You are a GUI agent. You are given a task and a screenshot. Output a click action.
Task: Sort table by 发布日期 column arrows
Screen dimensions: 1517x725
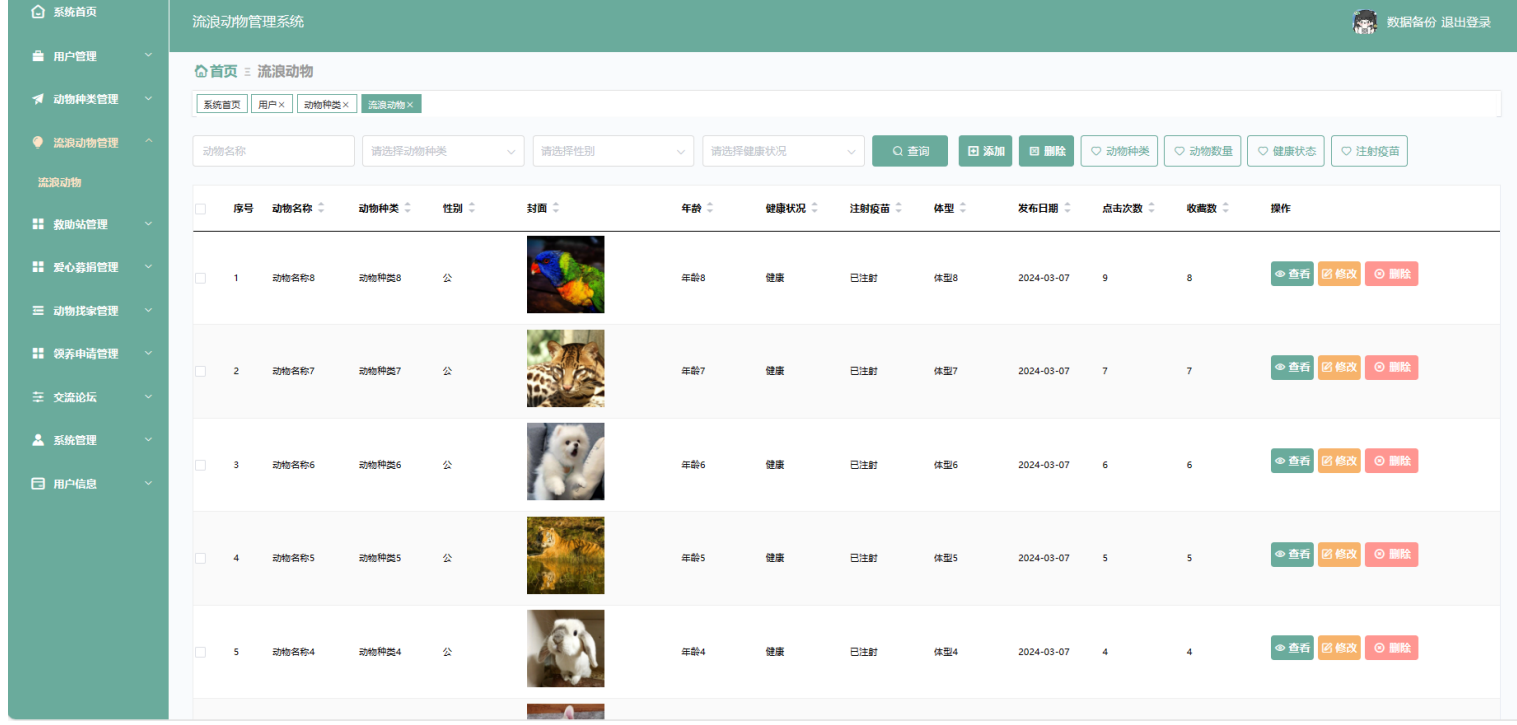pos(1066,208)
